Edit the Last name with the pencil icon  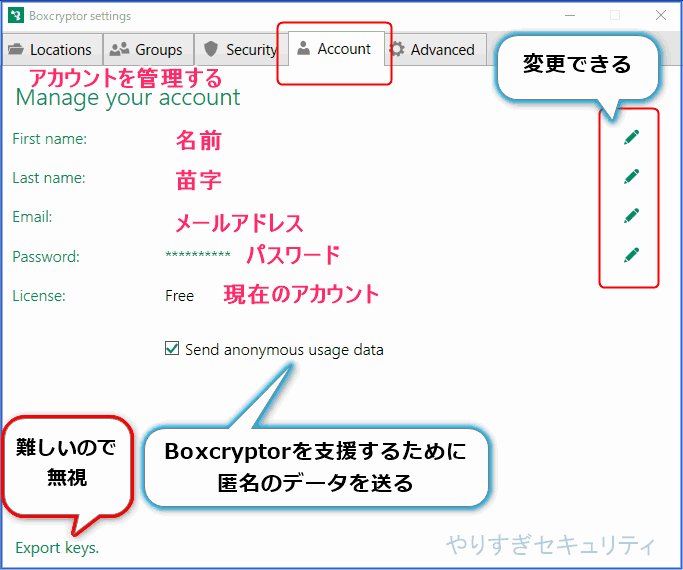(631, 176)
